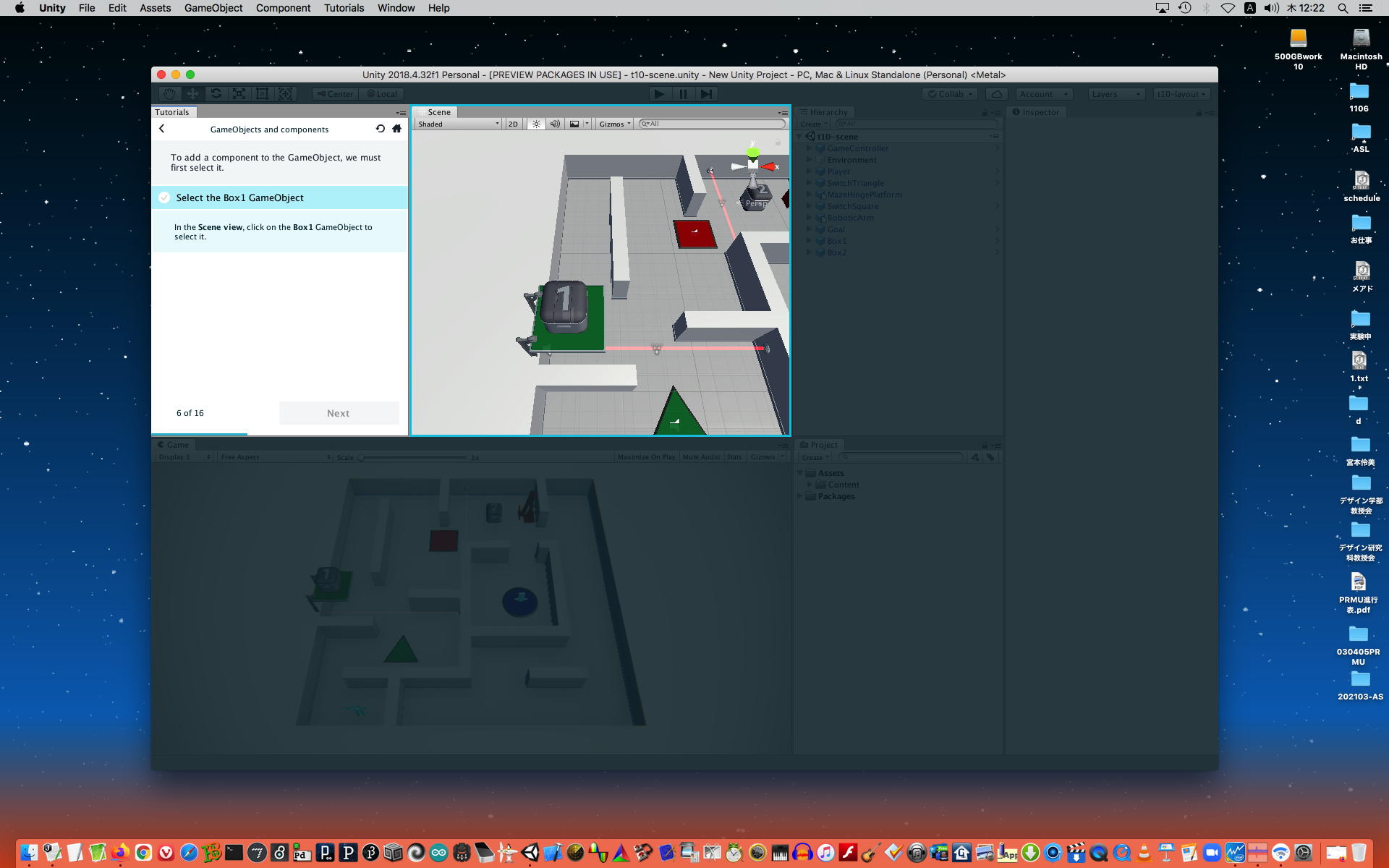Toggle scene audio speaker icon
The image size is (1389, 868).
click(x=555, y=124)
